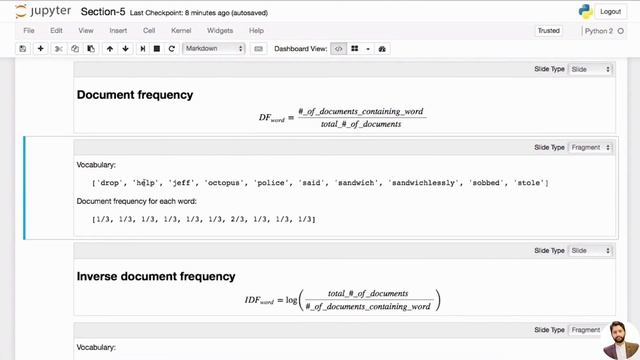Open the File menu
Image resolution: width=640 pixels, height=360 pixels.
[29, 31]
